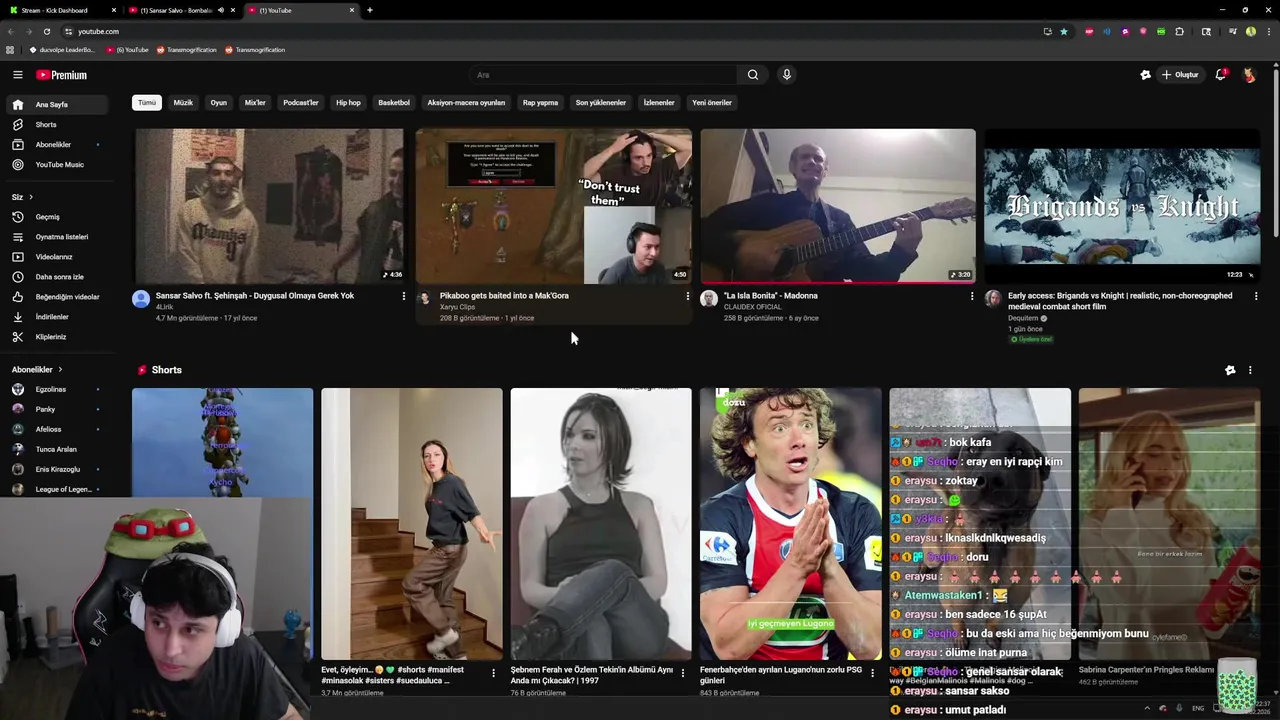Open Chrome extensions puzzle icon
The height and width of the screenshot is (720, 1280).
point(1179,31)
